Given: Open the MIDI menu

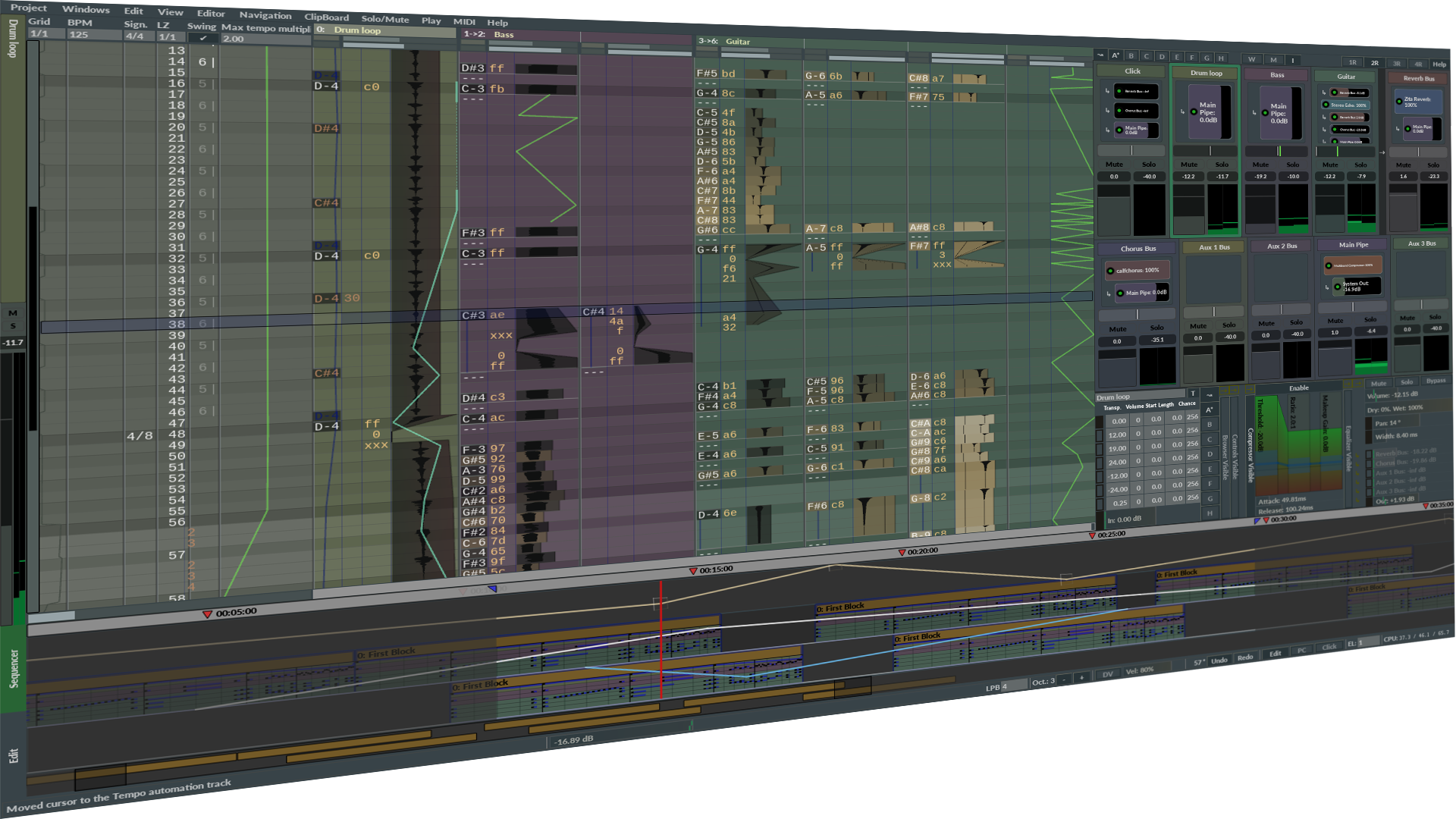Looking at the screenshot, I should 464,21.
